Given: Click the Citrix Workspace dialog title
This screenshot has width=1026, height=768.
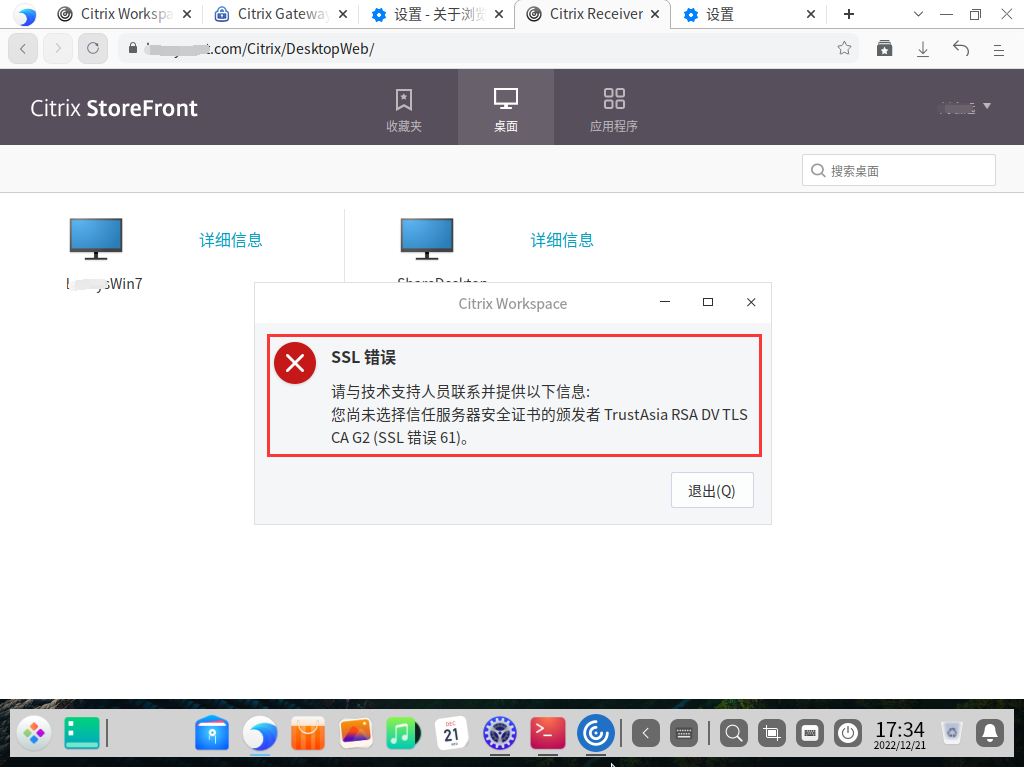Looking at the screenshot, I should 512,304.
